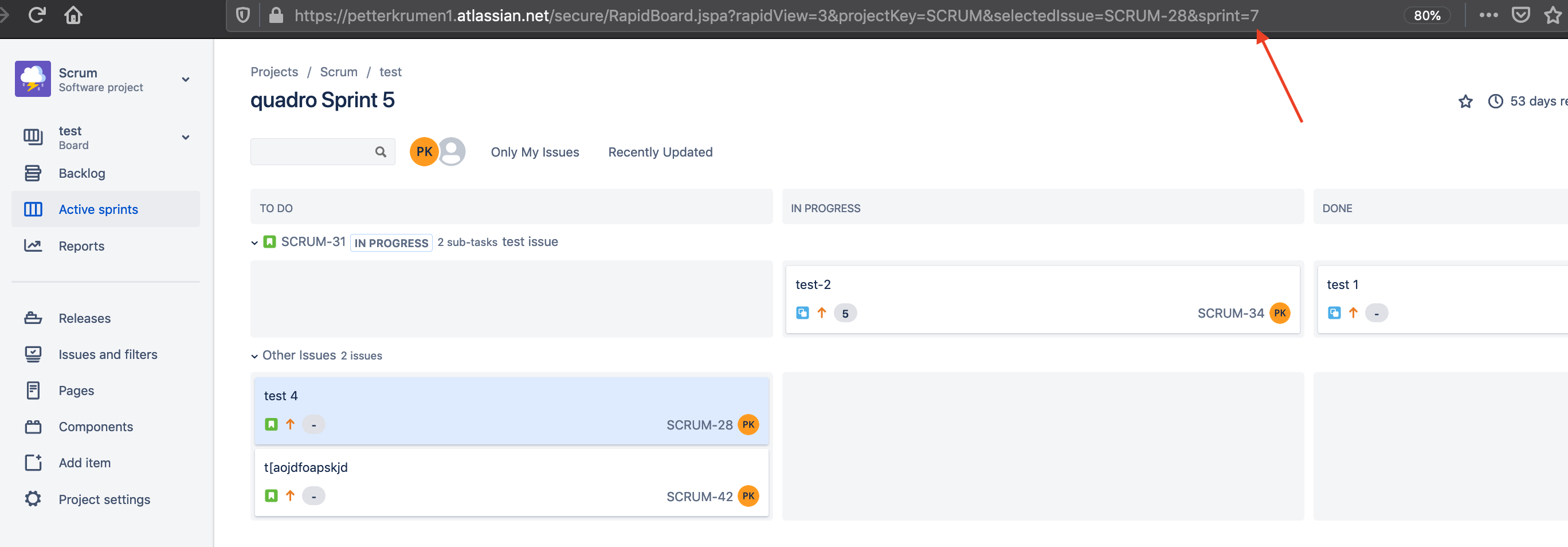Click the Scrum project avatar logo

tap(33, 79)
